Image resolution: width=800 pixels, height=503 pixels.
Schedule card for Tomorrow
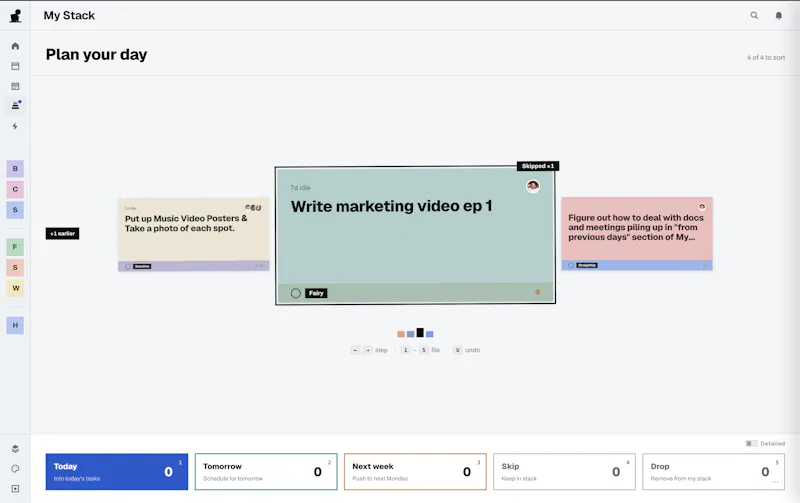point(266,472)
